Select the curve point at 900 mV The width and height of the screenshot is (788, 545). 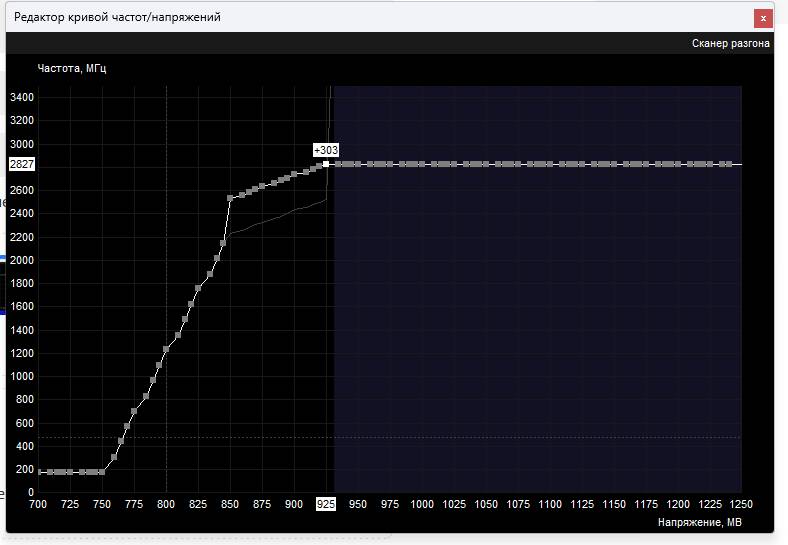coord(294,174)
